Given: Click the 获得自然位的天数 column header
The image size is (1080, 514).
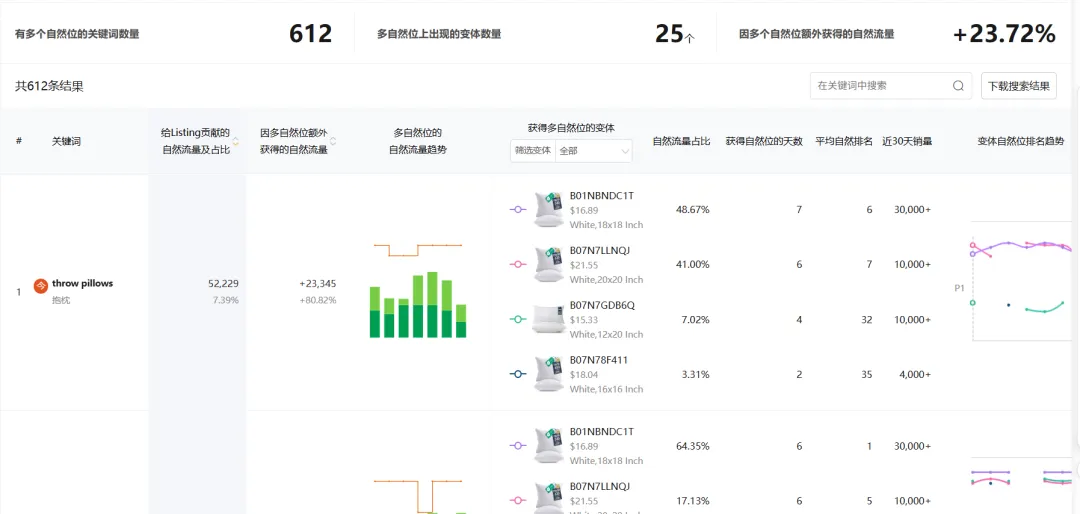Looking at the screenshot, I should (x=764, y=141).
